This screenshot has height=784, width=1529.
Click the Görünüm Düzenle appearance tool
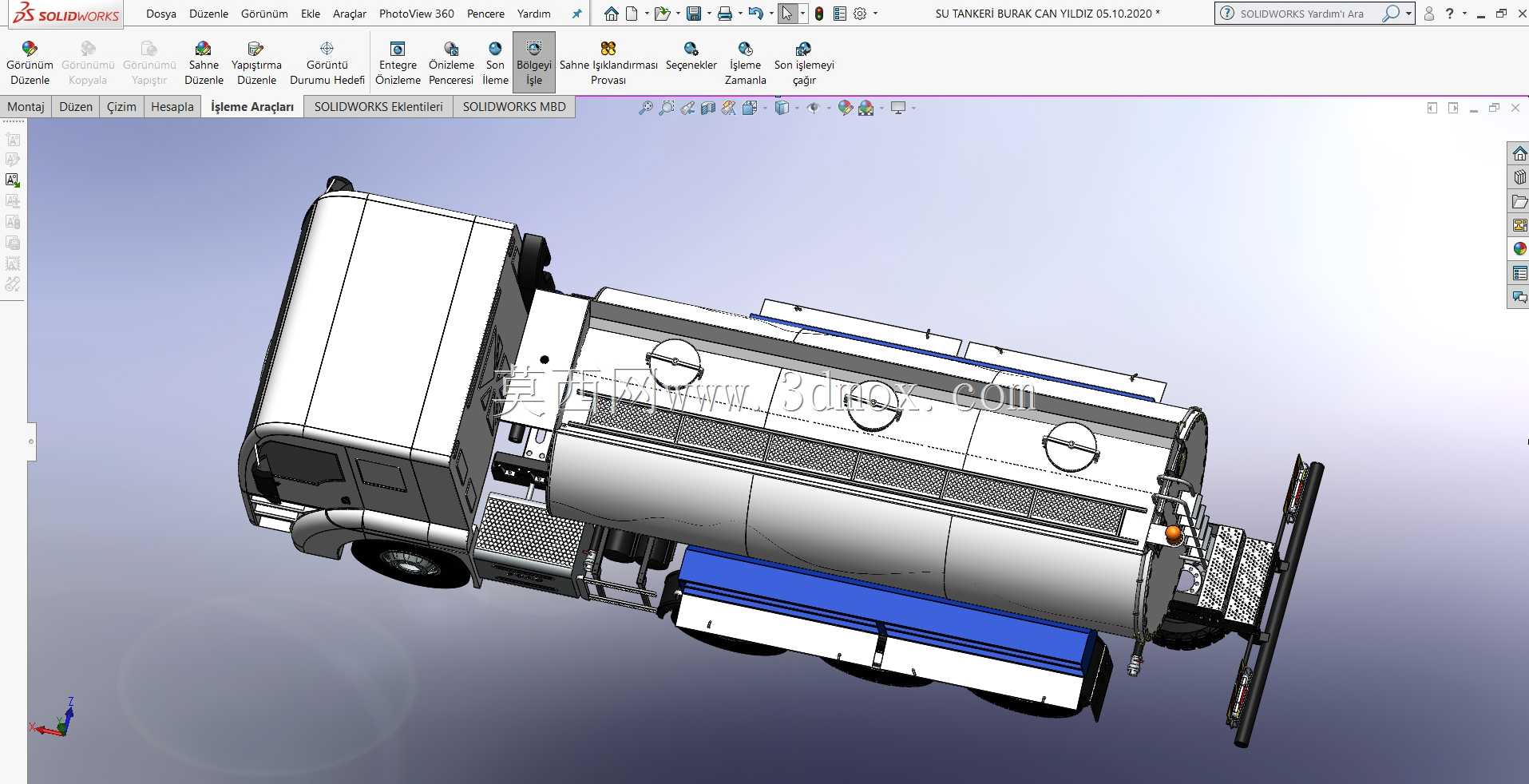[30, 63]
